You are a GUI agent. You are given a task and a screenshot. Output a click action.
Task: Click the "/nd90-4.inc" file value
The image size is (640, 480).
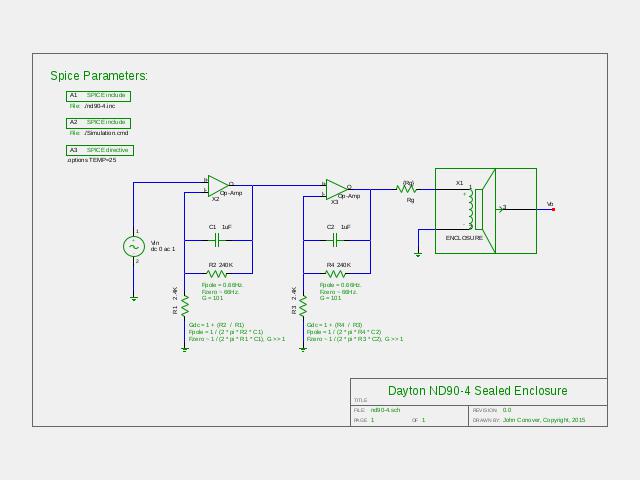point(100,106)
